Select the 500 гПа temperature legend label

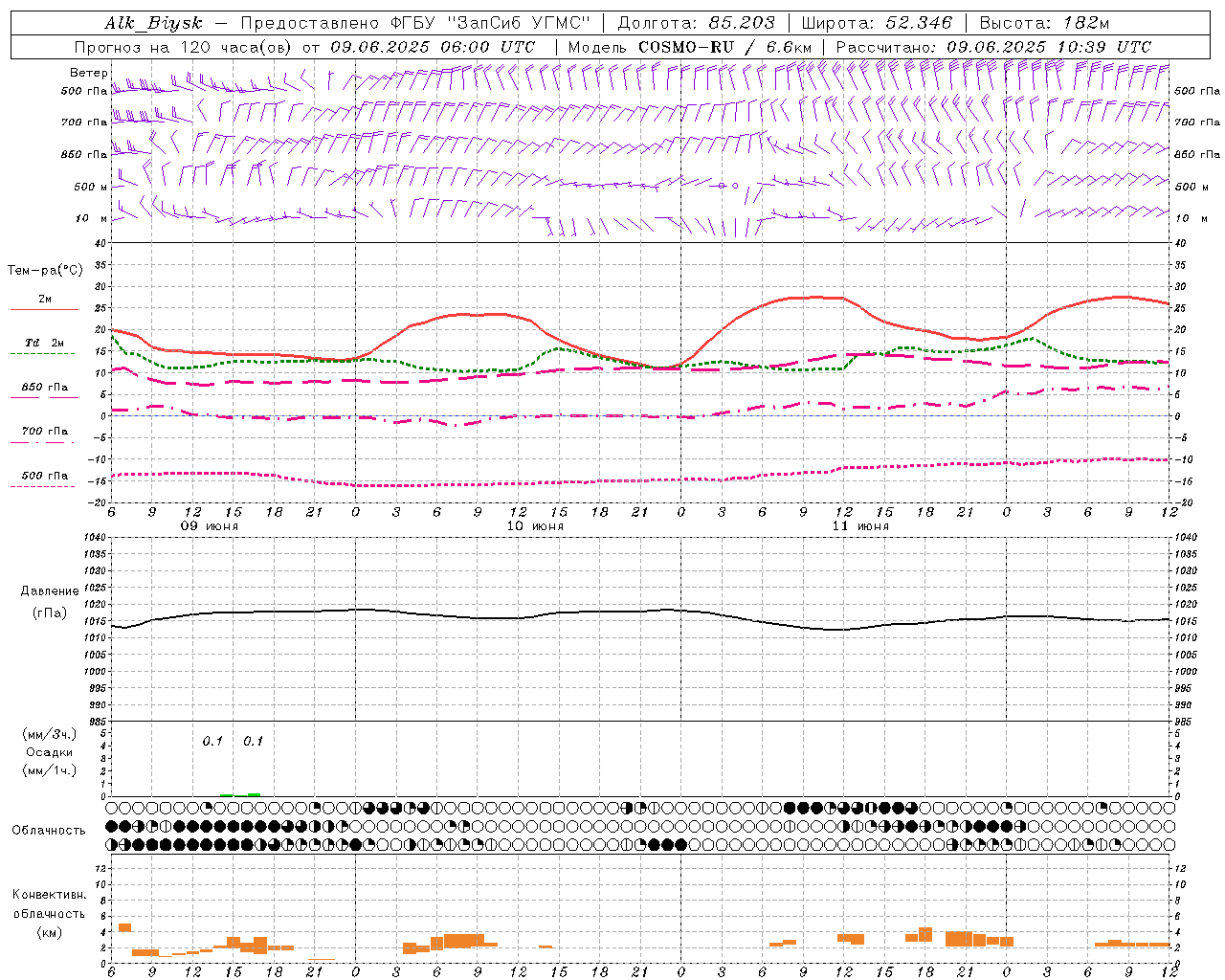[x=44, y=476]
